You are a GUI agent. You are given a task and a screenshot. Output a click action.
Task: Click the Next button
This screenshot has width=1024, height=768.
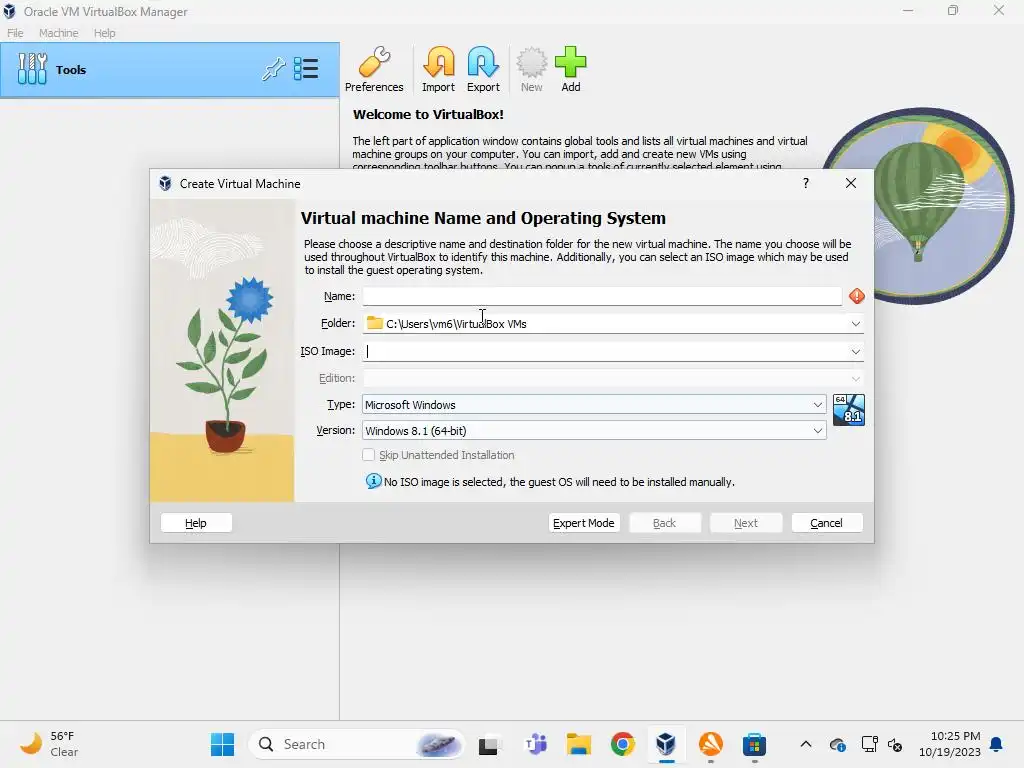click(745, 522)
